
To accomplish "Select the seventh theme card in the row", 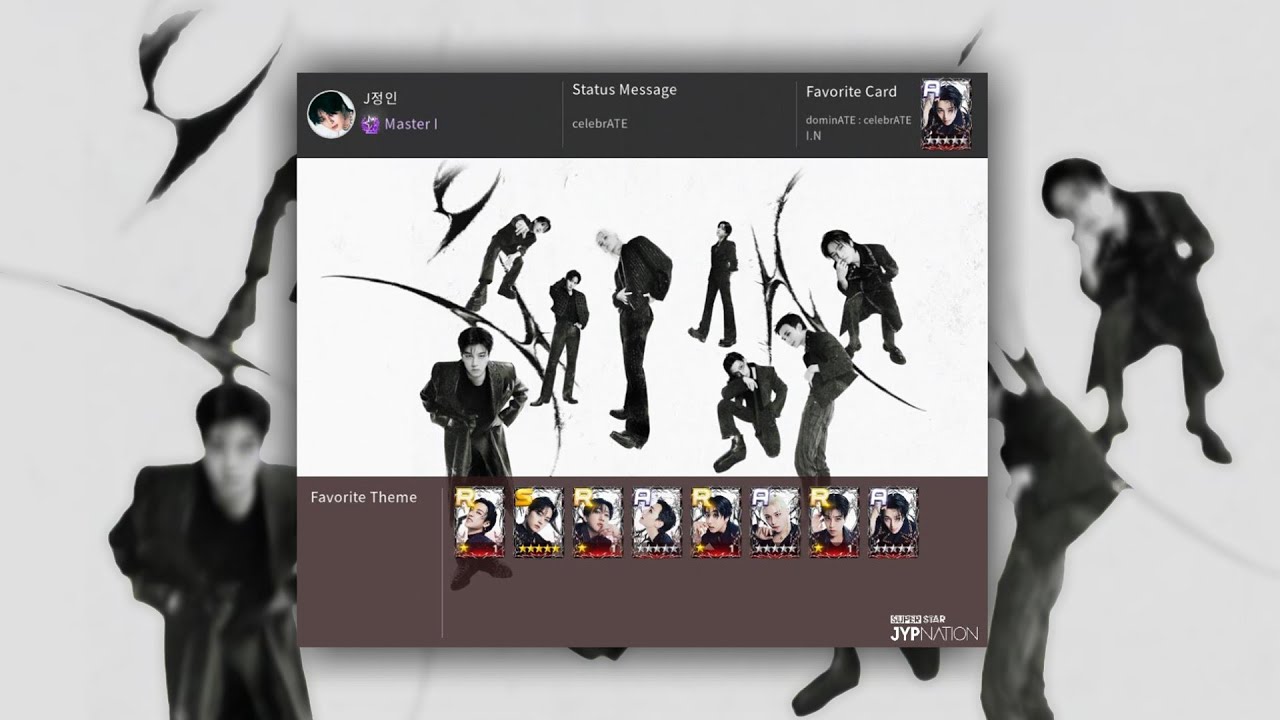I will pyautogui.click(x=834, y=522).
